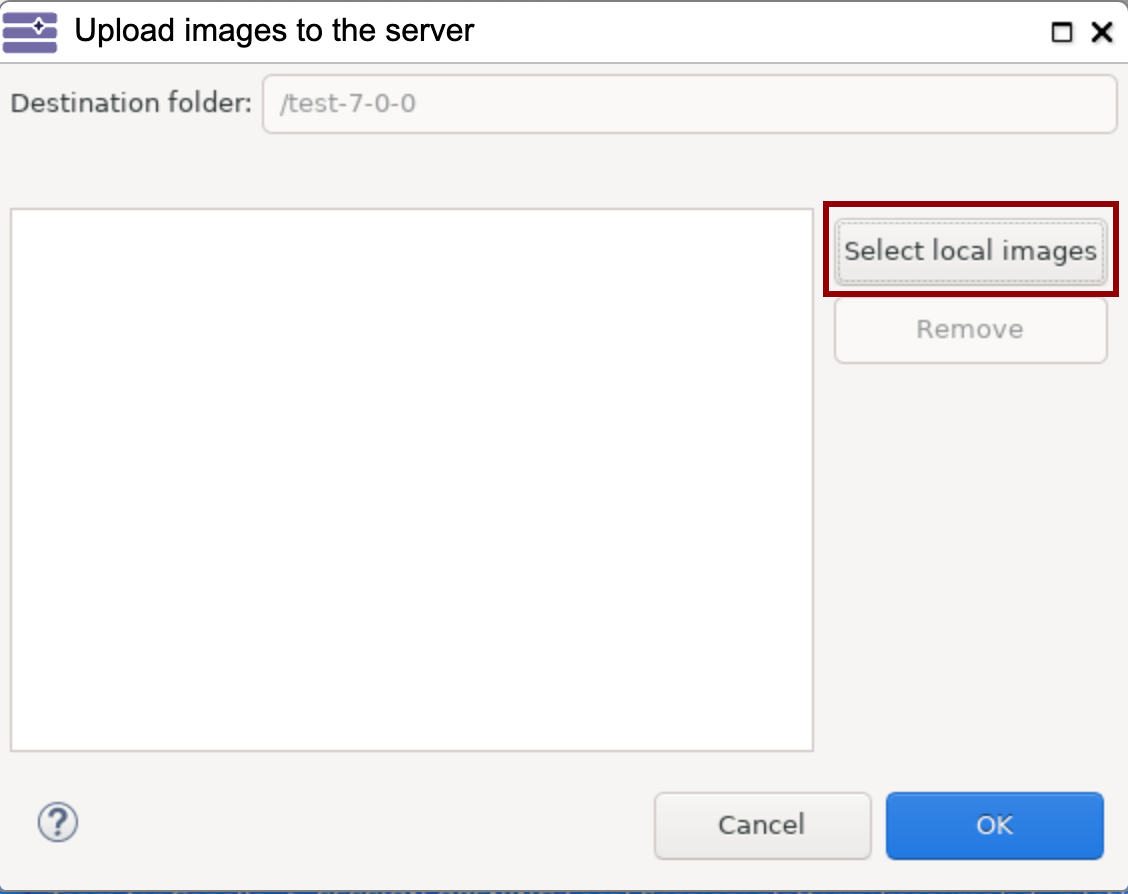Maximize the Upload images dialog

(x=1061, y=32)
